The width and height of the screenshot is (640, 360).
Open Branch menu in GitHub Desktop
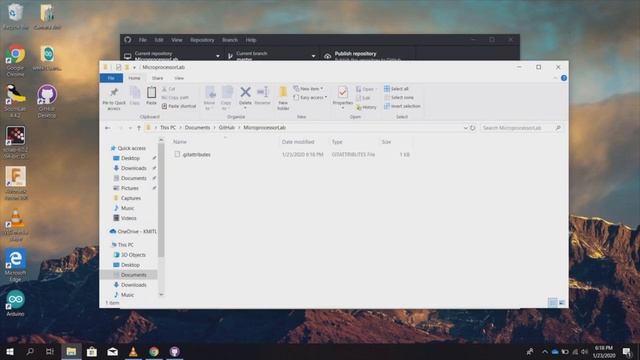point(230,40)
